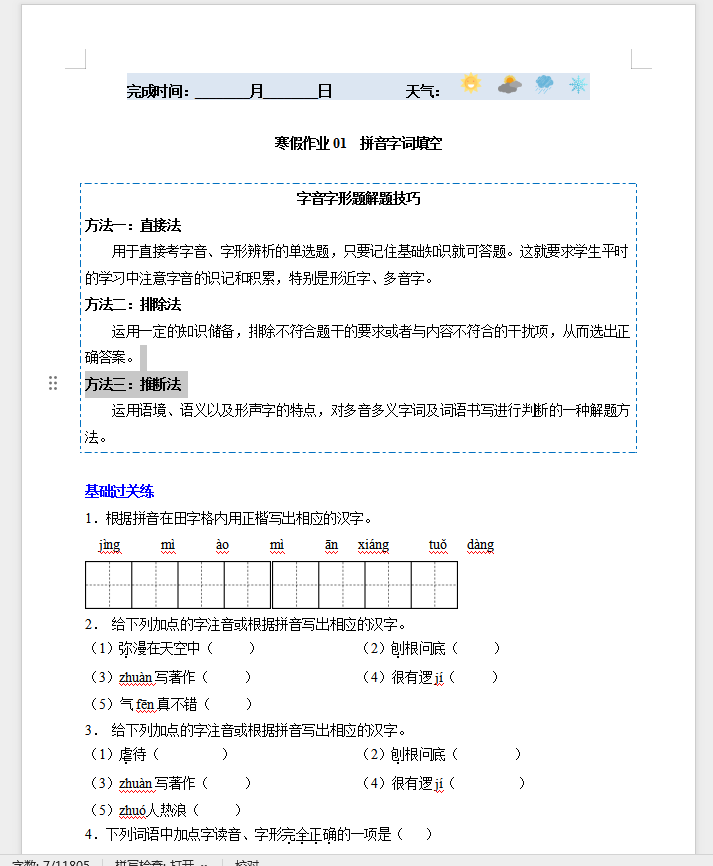Screen dimensions: 713x866
Task: Click item (5) zhuó人热浪
Action: click(x=165, y=810)
